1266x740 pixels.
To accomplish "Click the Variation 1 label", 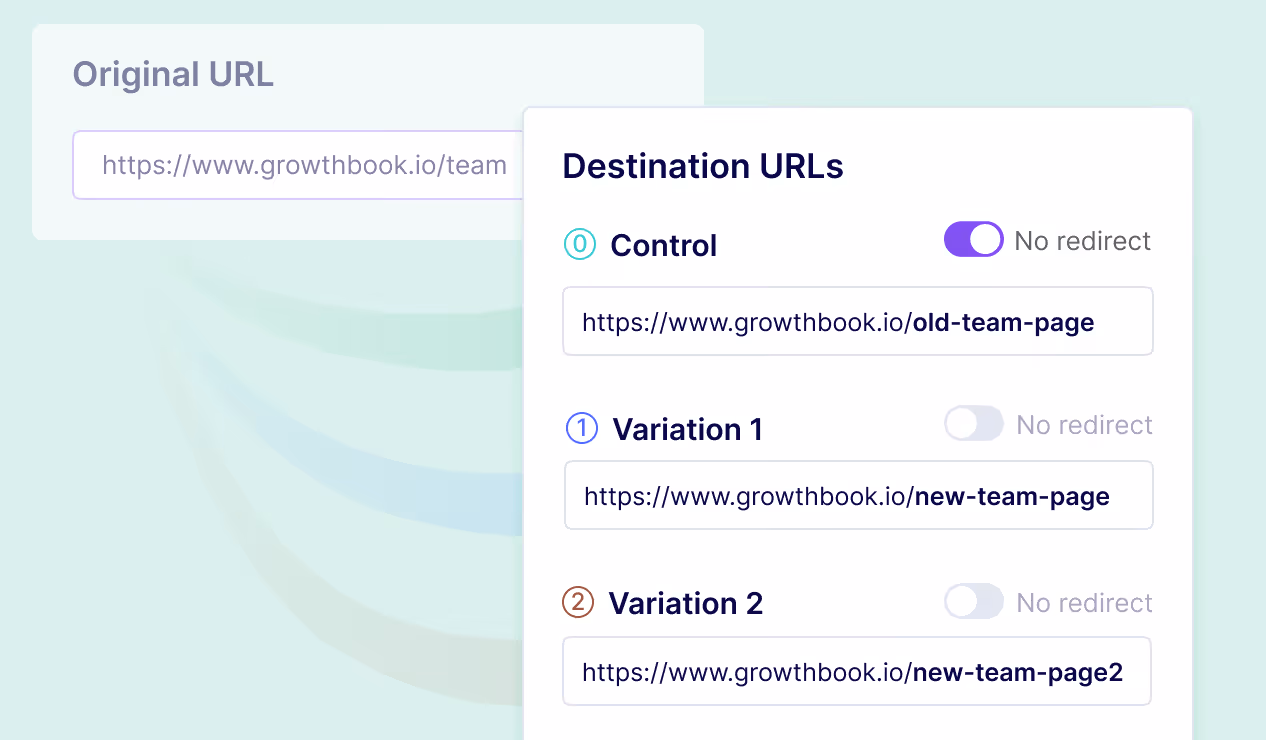I will (688, 429).
